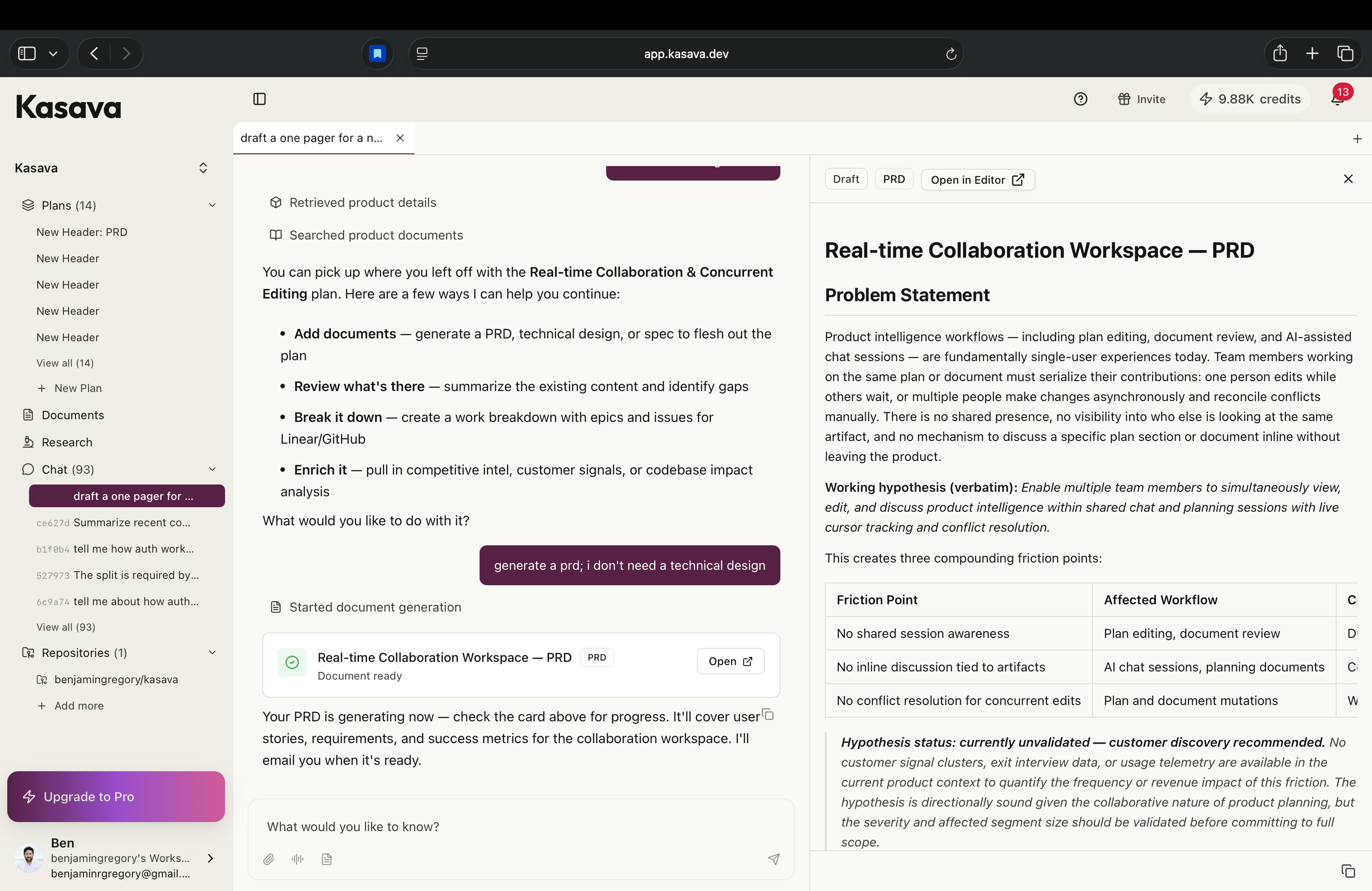This screenshot has height=891, width=1372.
Task: Click the help question mark icon
Action: (1080, 99)
